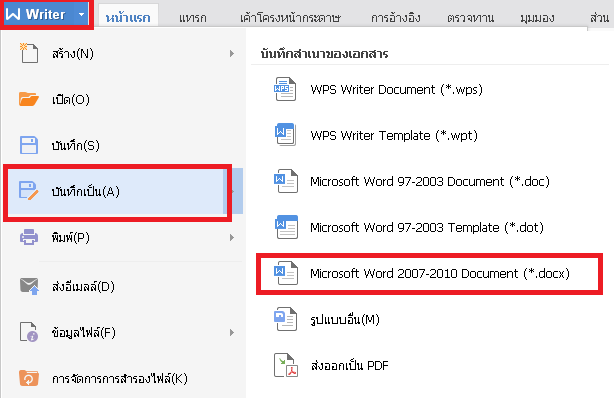Click the file info document icon

click(x=29, y=332)
